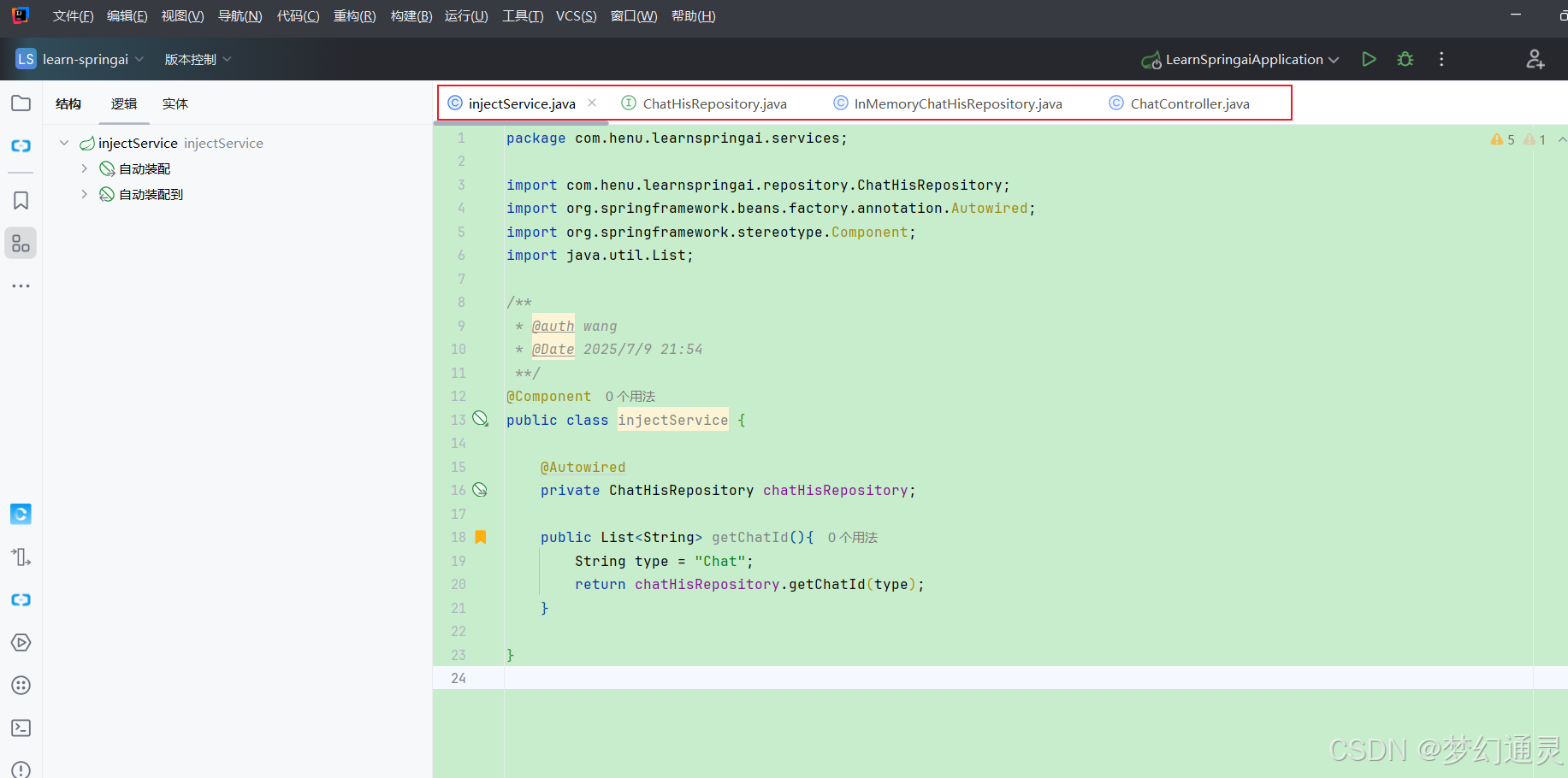Open the 重构(R) menu
1568x778 pixels.
click(354, 16)
